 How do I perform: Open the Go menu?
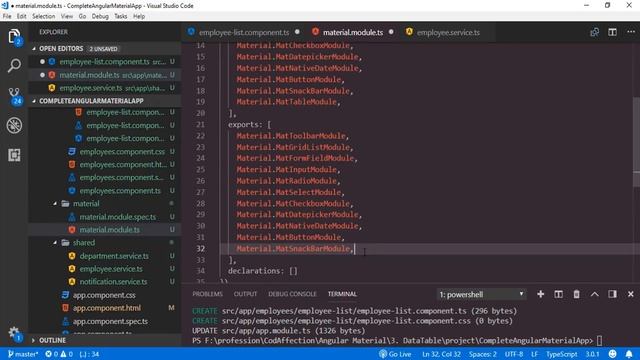[x=82, y=16]
